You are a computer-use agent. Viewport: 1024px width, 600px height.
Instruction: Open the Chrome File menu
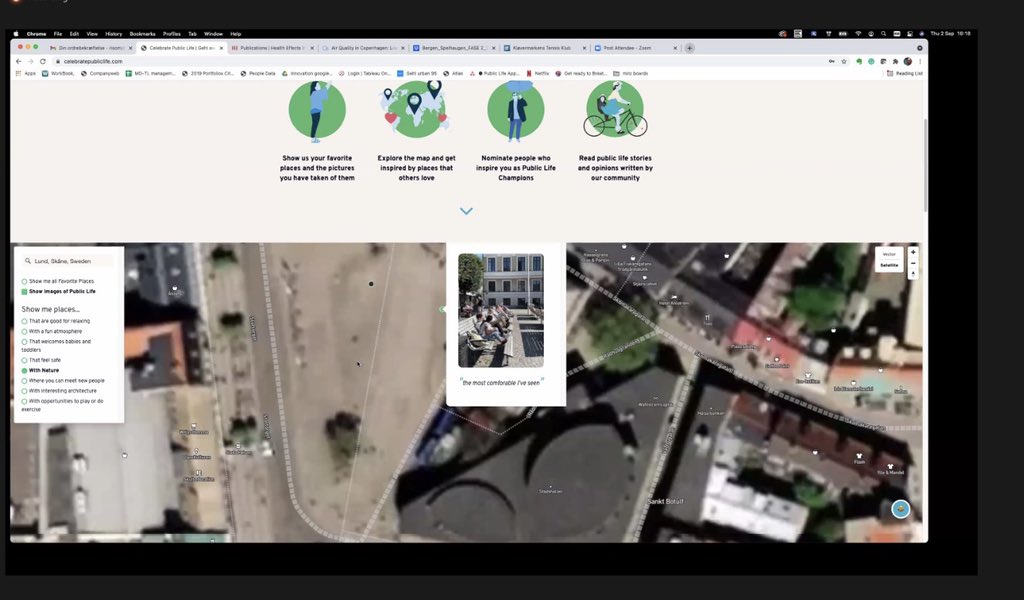click(x=57, y=34)
